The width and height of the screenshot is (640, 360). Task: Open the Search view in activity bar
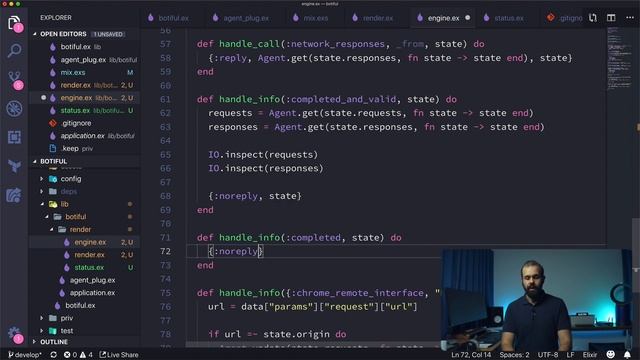pyautogui.click(x=14, y=51)
